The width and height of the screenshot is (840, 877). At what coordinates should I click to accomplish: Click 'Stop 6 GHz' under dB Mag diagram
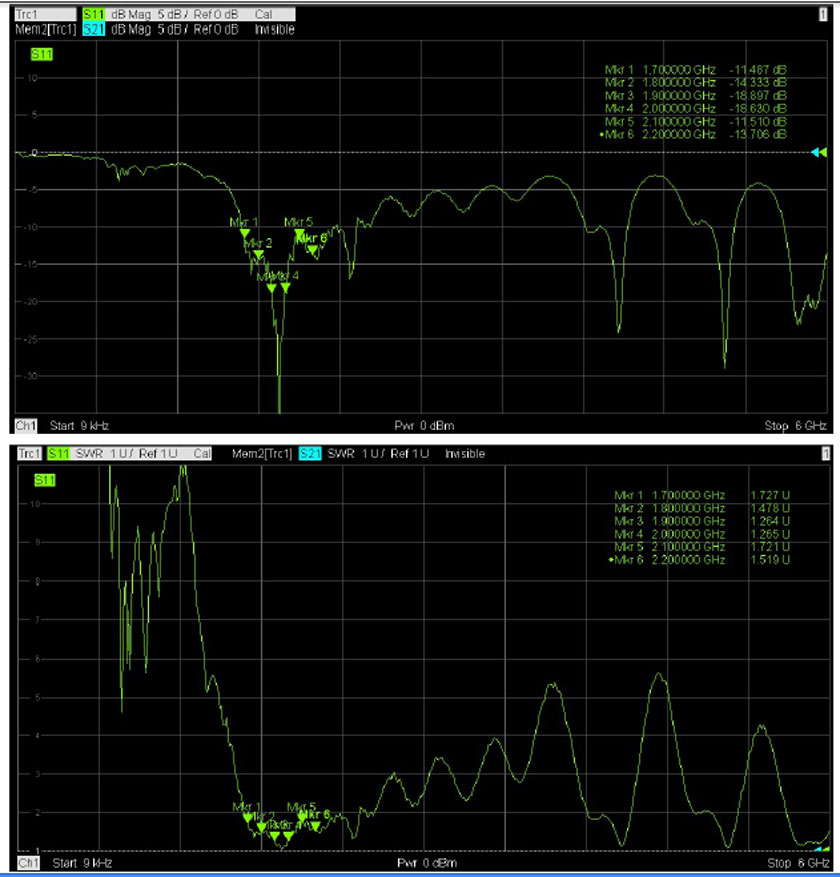795,426
